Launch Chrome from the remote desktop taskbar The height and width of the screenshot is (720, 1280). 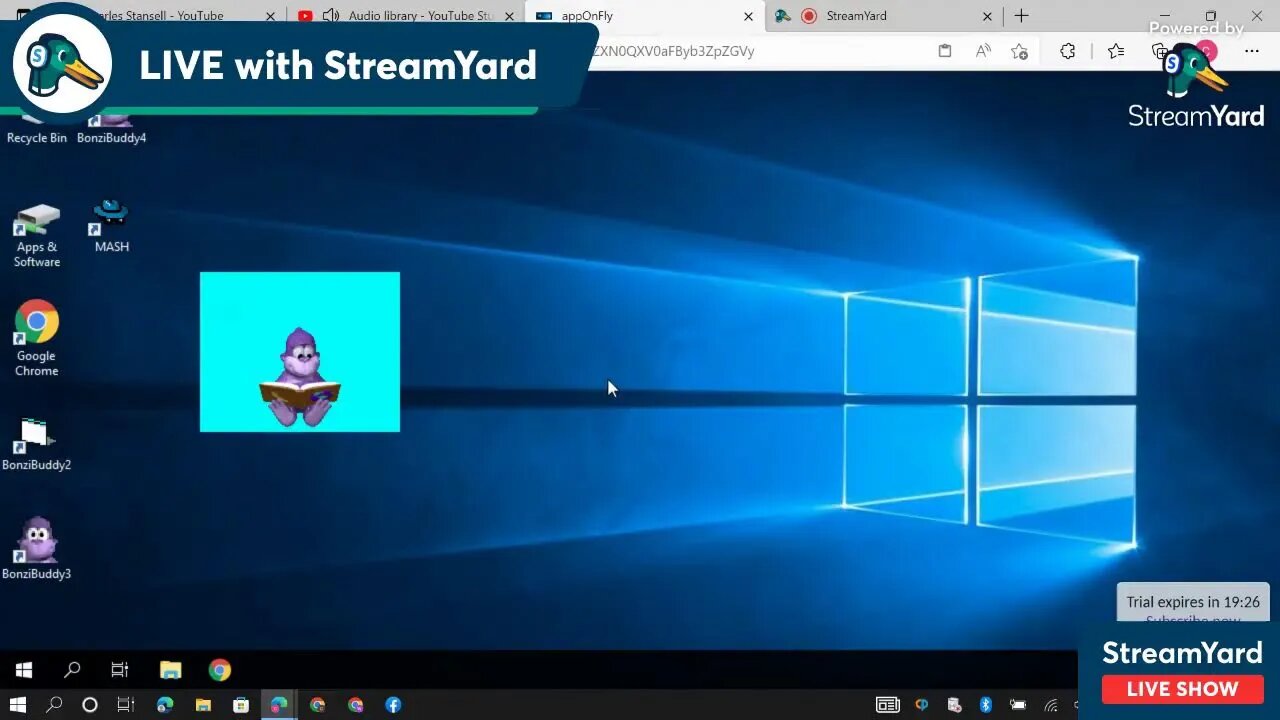coord(220,670)
